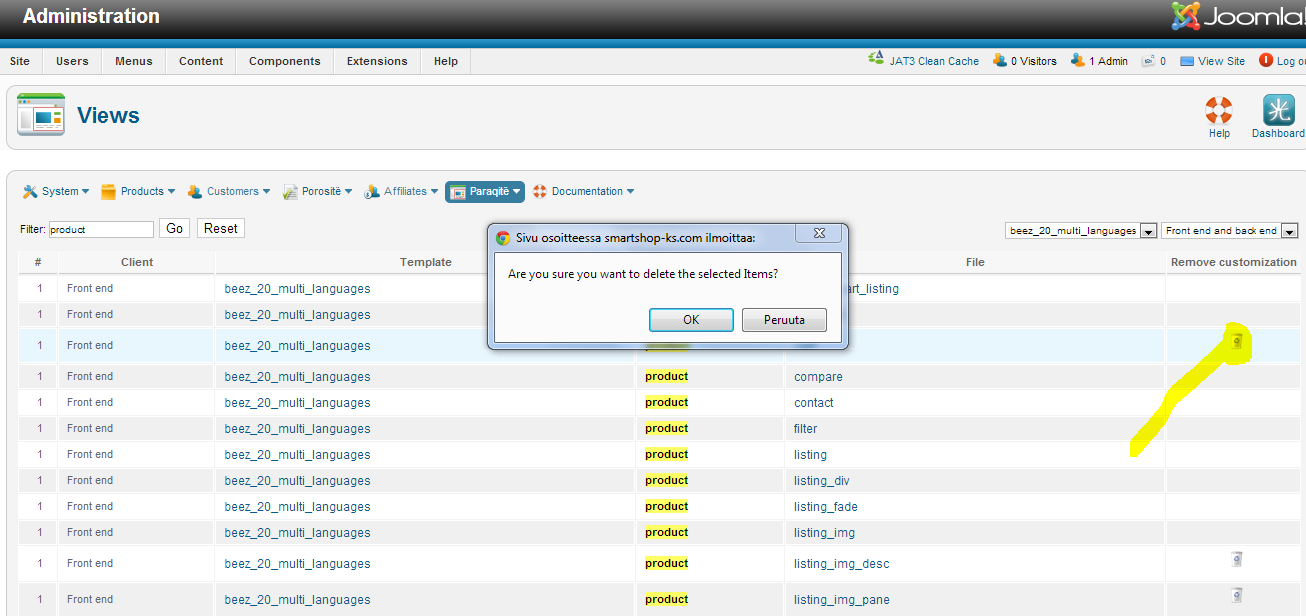Click the JAT3 Clean Cache icon
The image size is (1306, 616).
[x=876, y=60]
